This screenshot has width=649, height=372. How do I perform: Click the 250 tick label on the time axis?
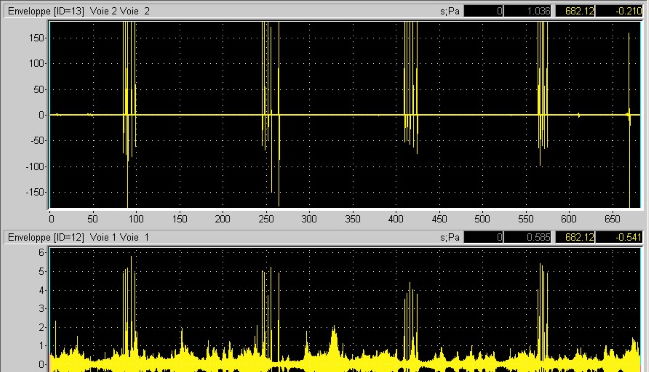(266, 219)
